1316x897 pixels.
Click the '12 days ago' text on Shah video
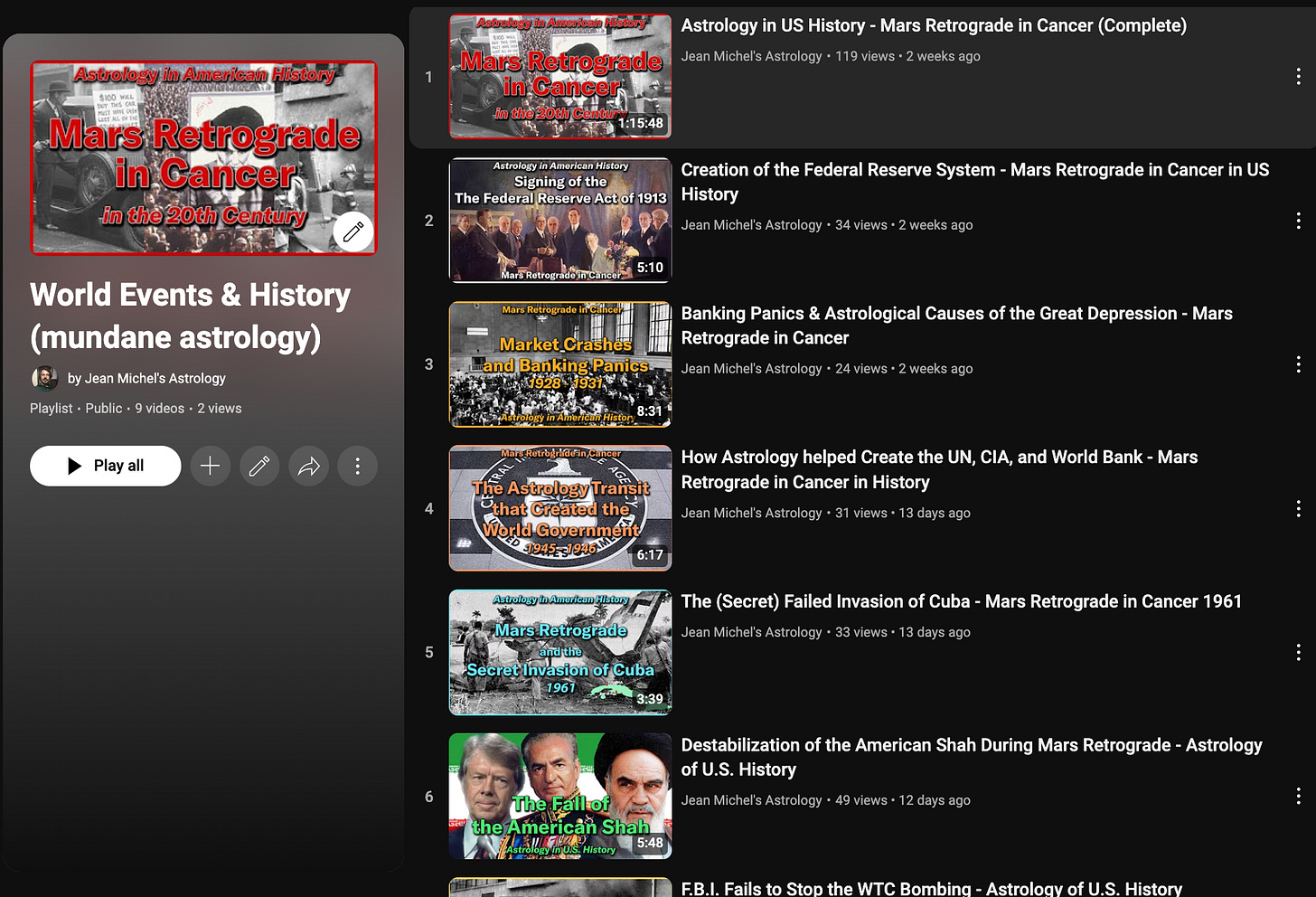pos(935,800)
